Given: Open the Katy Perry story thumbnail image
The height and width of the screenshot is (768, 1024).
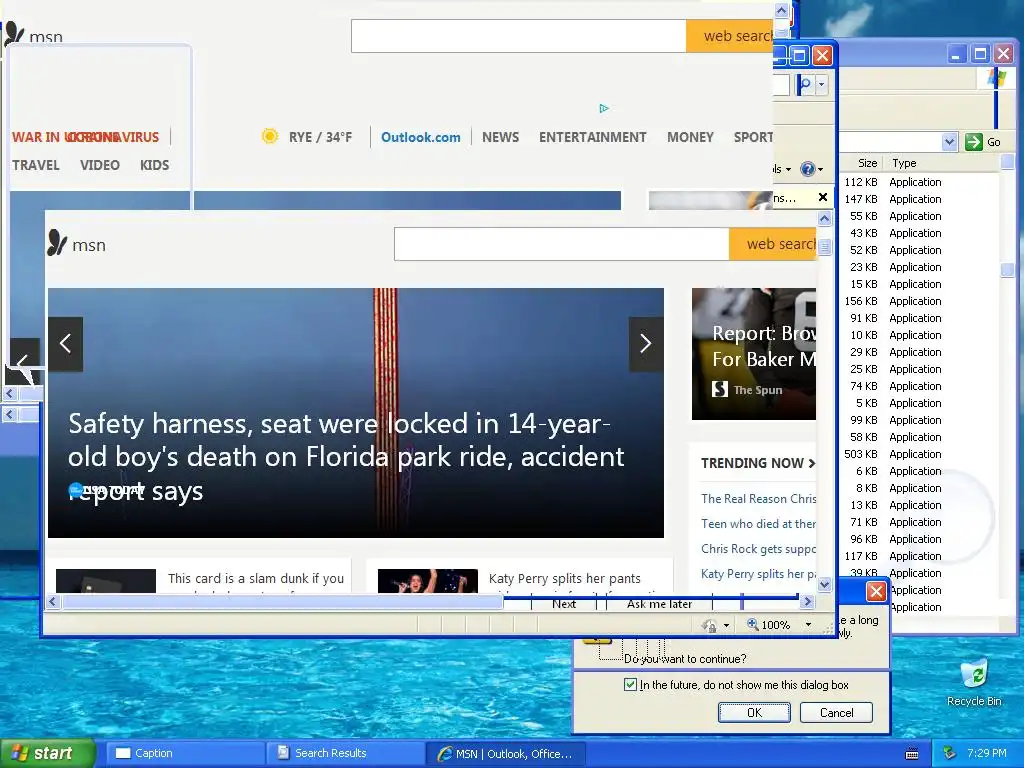Looking at the screenshot, I should coord(428,581).
